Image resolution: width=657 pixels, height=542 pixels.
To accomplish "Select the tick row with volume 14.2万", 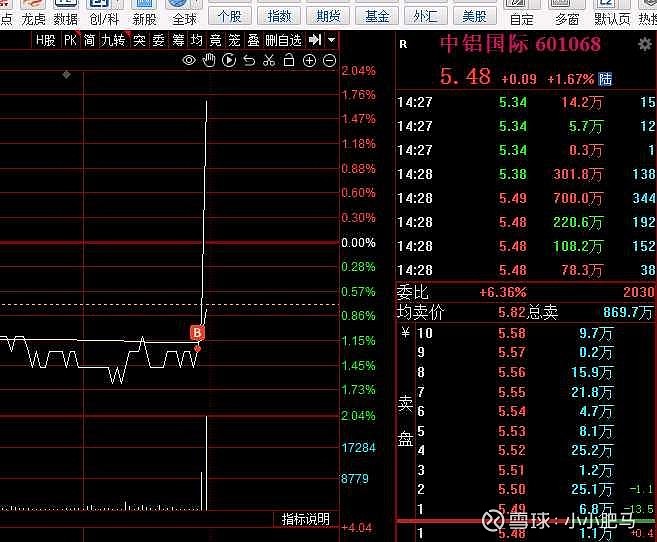I will (x=525, y=102).
